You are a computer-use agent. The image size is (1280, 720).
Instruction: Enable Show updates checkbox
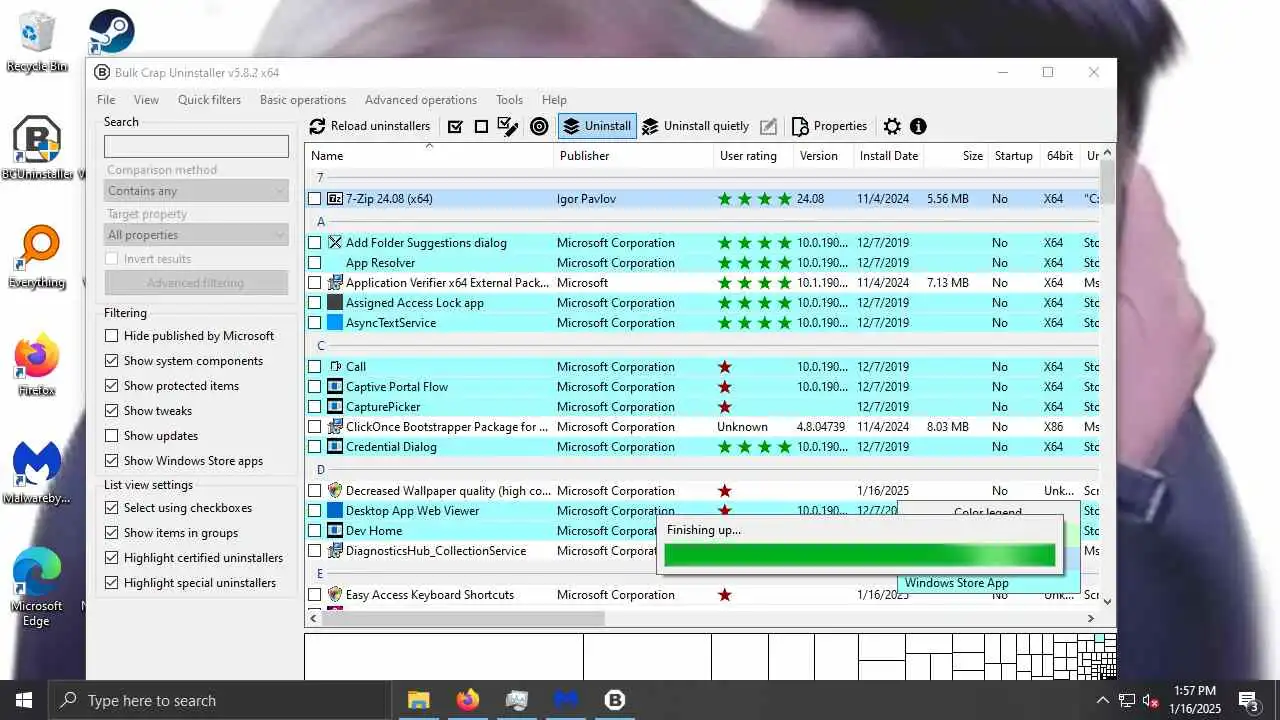(x=112, y=436)
